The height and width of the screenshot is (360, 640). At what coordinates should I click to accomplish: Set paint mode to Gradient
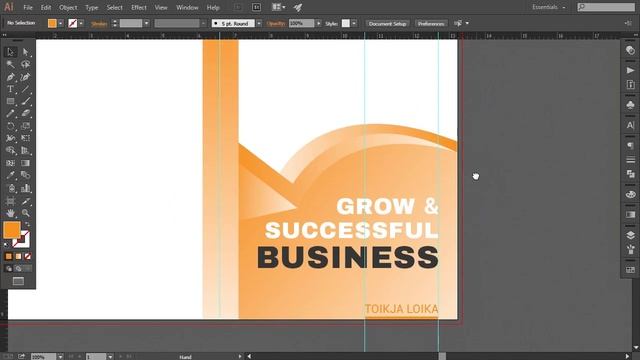point(18,256)
